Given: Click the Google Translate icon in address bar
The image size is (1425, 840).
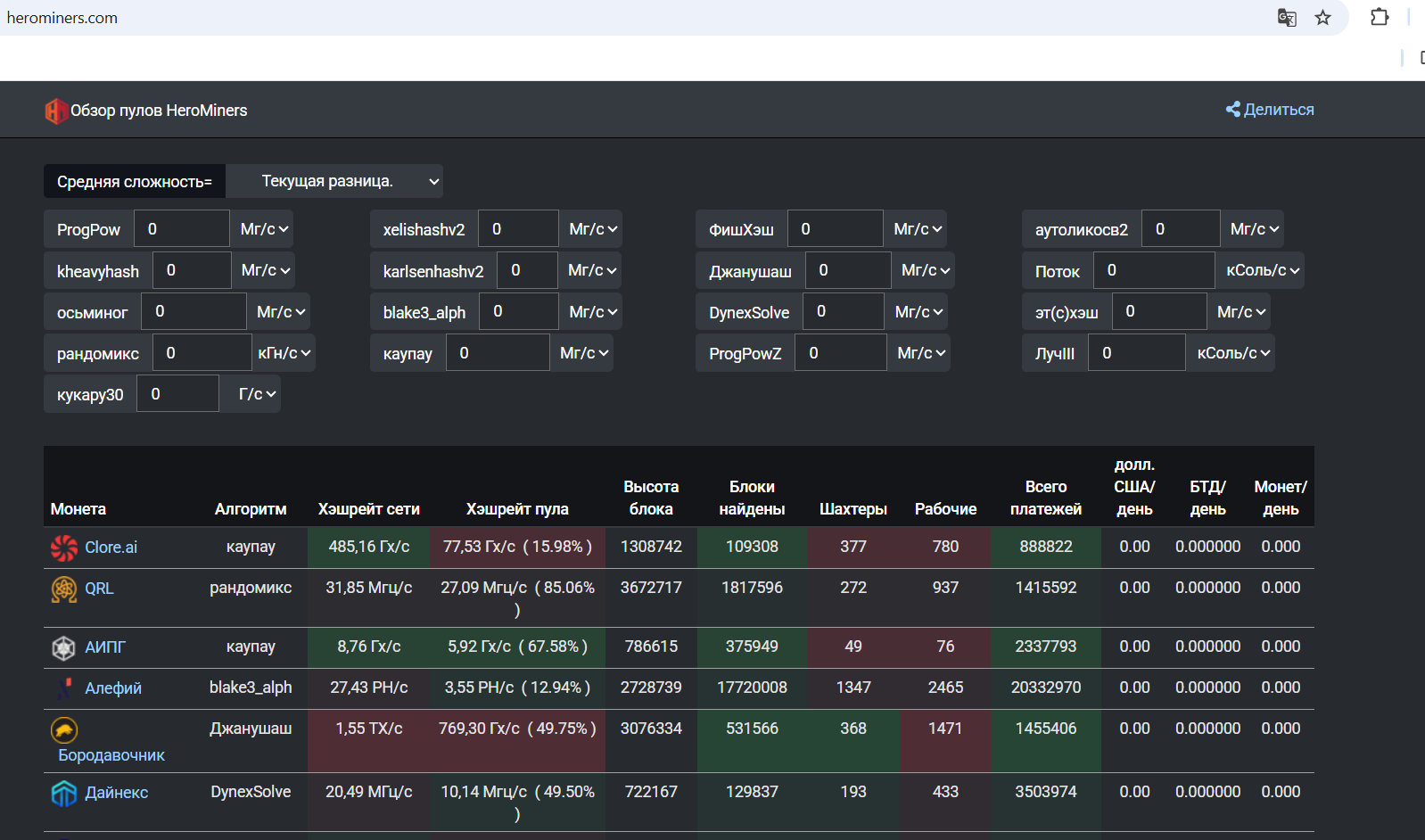Looking at the screenshot, I should [x=1287, y=18].
